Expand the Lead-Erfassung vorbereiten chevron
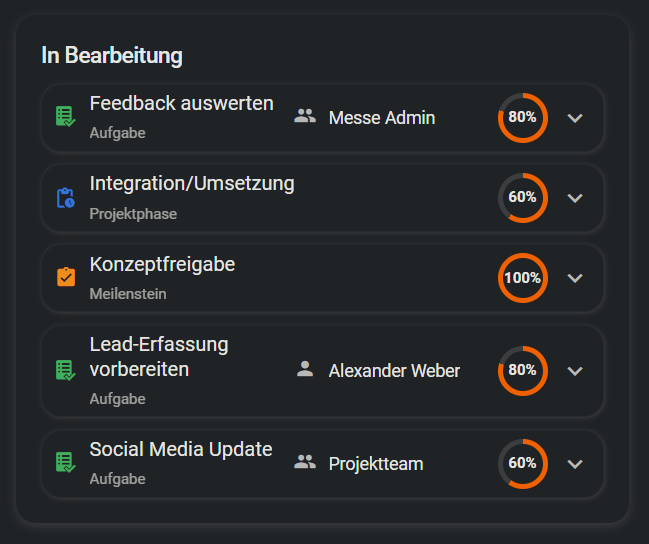Viewport: 649px width, 544px height. coord(575,370)
